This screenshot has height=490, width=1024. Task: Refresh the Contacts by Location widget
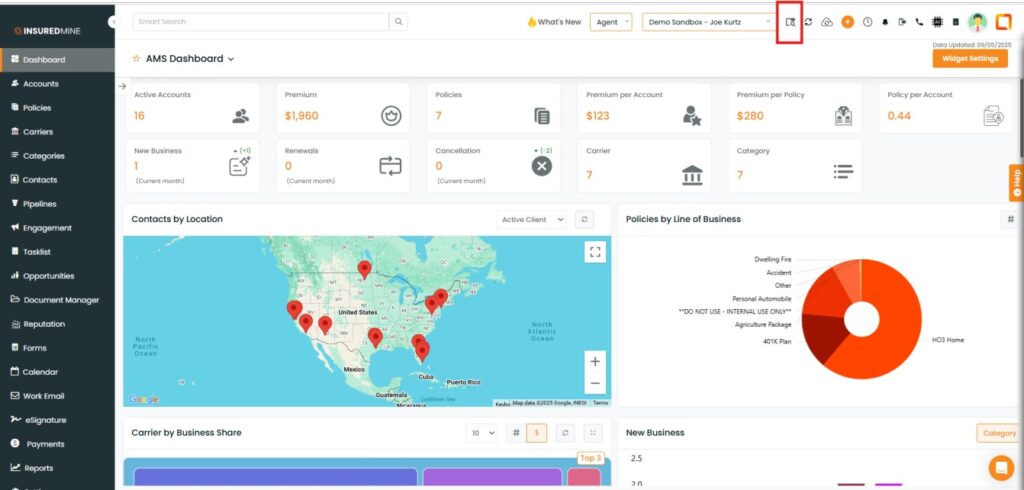(584, 220)
